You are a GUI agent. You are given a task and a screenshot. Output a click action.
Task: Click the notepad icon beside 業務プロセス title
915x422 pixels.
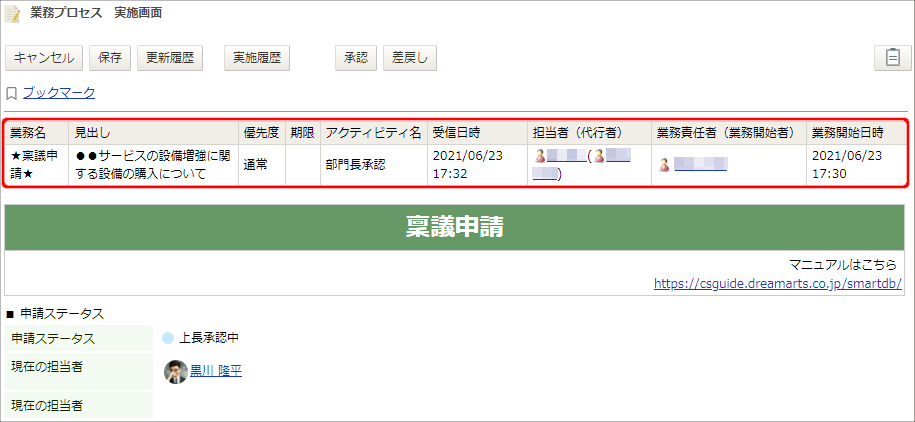tap(12, 14)
